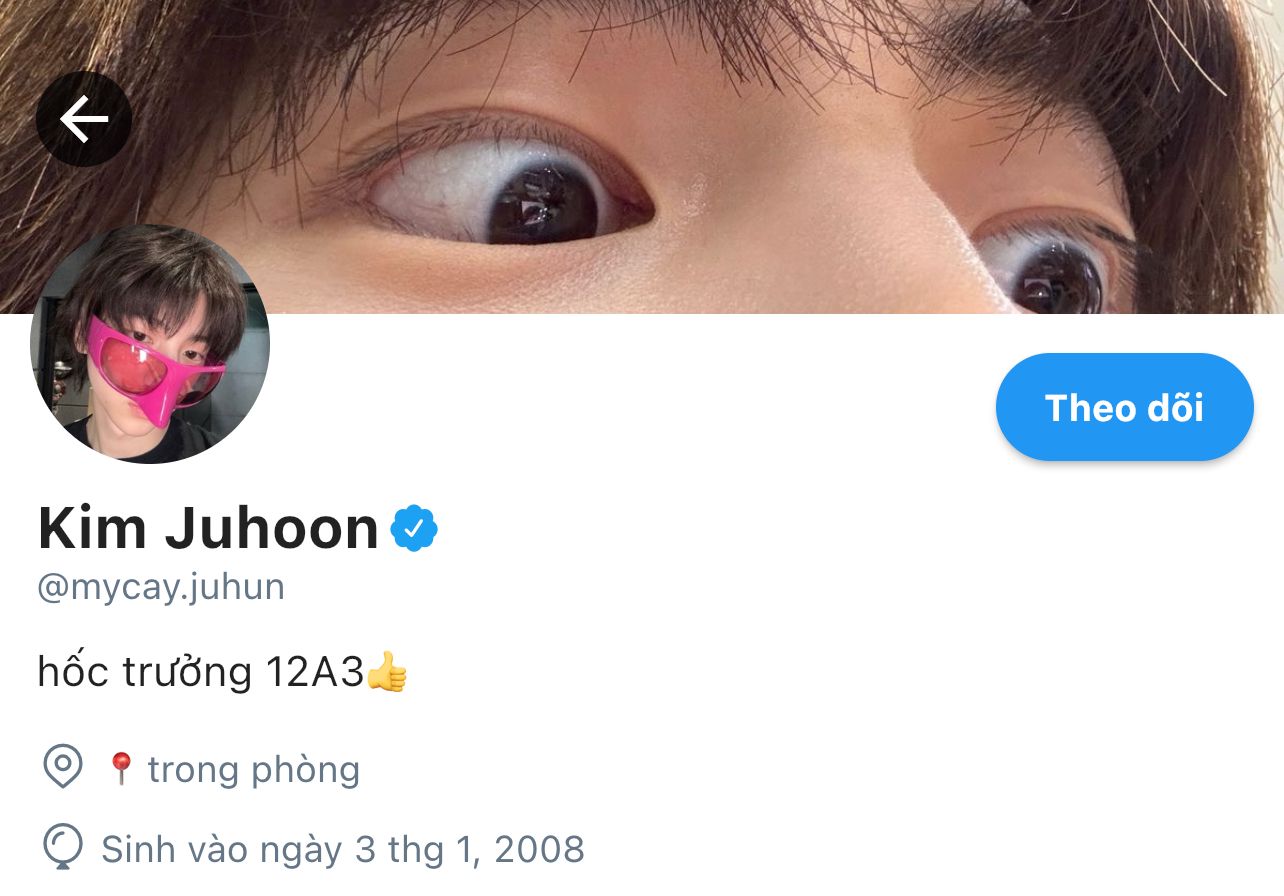Go back using the arrow icon
Viewport: 1284px width, 896px height.
(x=84, y=120)
